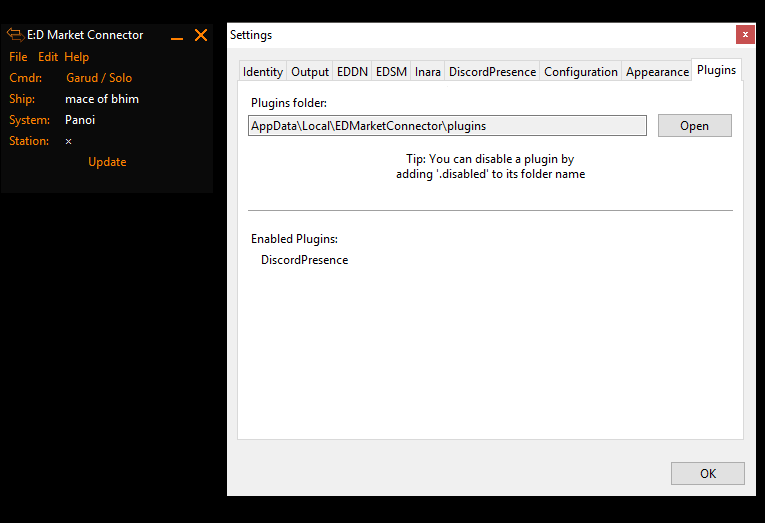Select DiscordPresence in Enabled Plugins list
The width and height of the screenshot is (765, 523).
coord(304,260)
